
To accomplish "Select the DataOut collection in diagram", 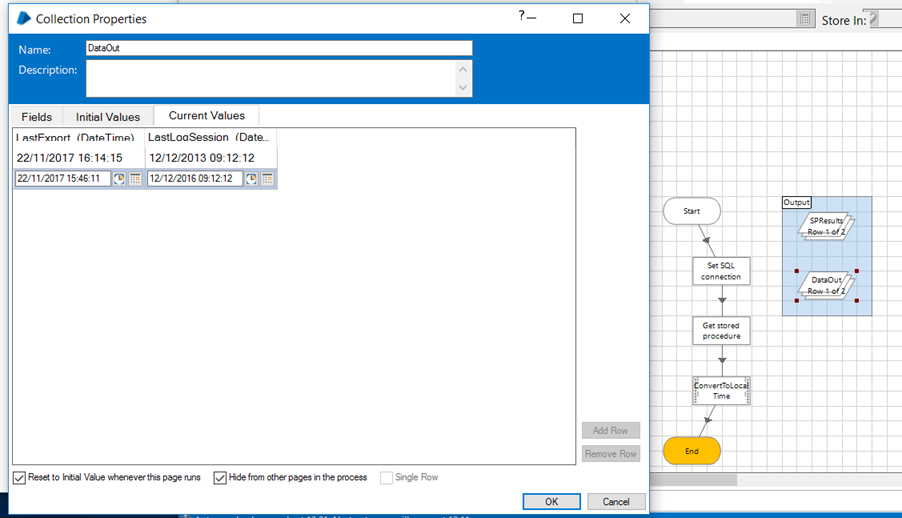I will click(827, 285).
